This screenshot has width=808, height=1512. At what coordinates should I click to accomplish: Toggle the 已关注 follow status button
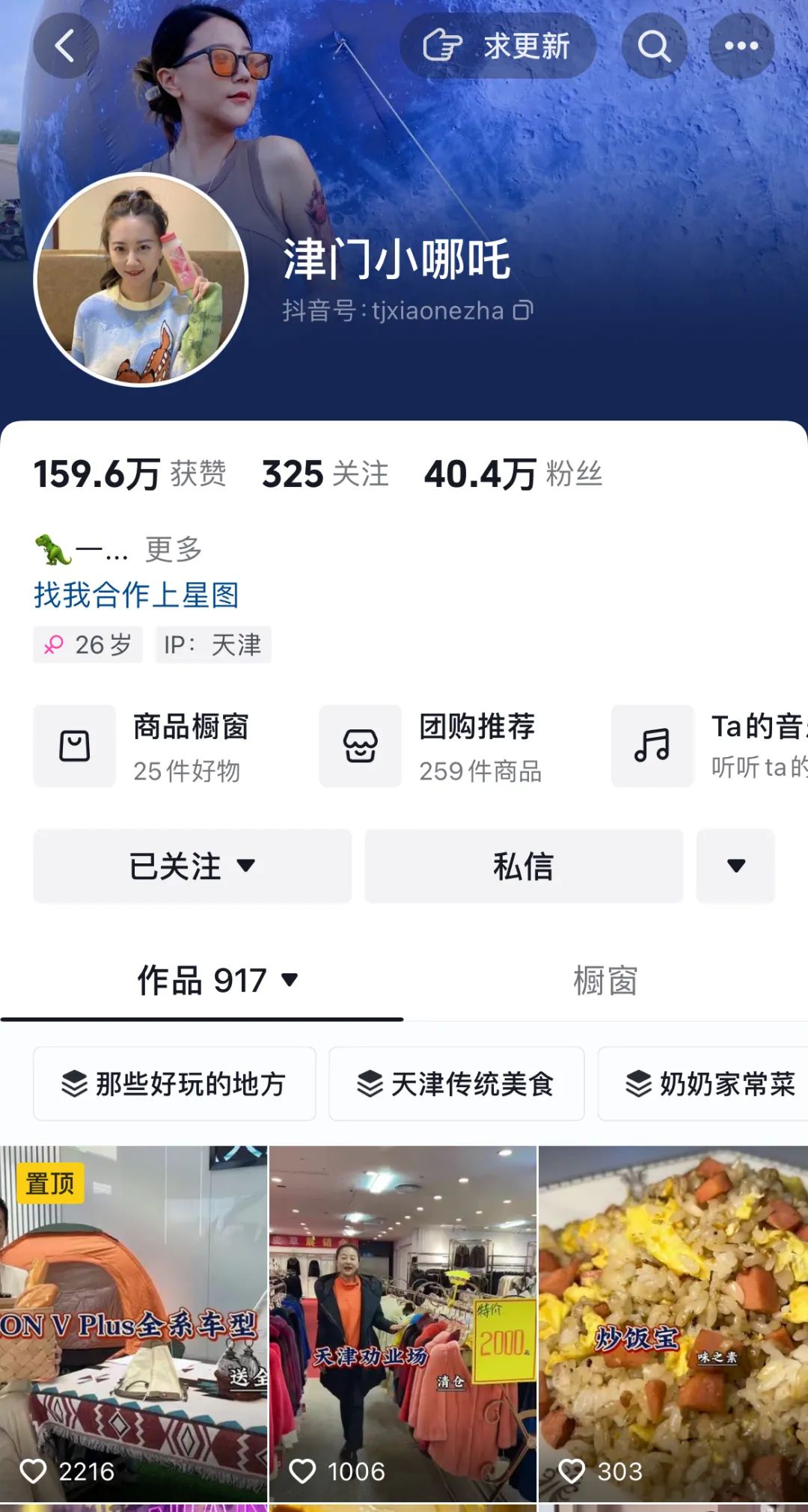click(192, 866)
